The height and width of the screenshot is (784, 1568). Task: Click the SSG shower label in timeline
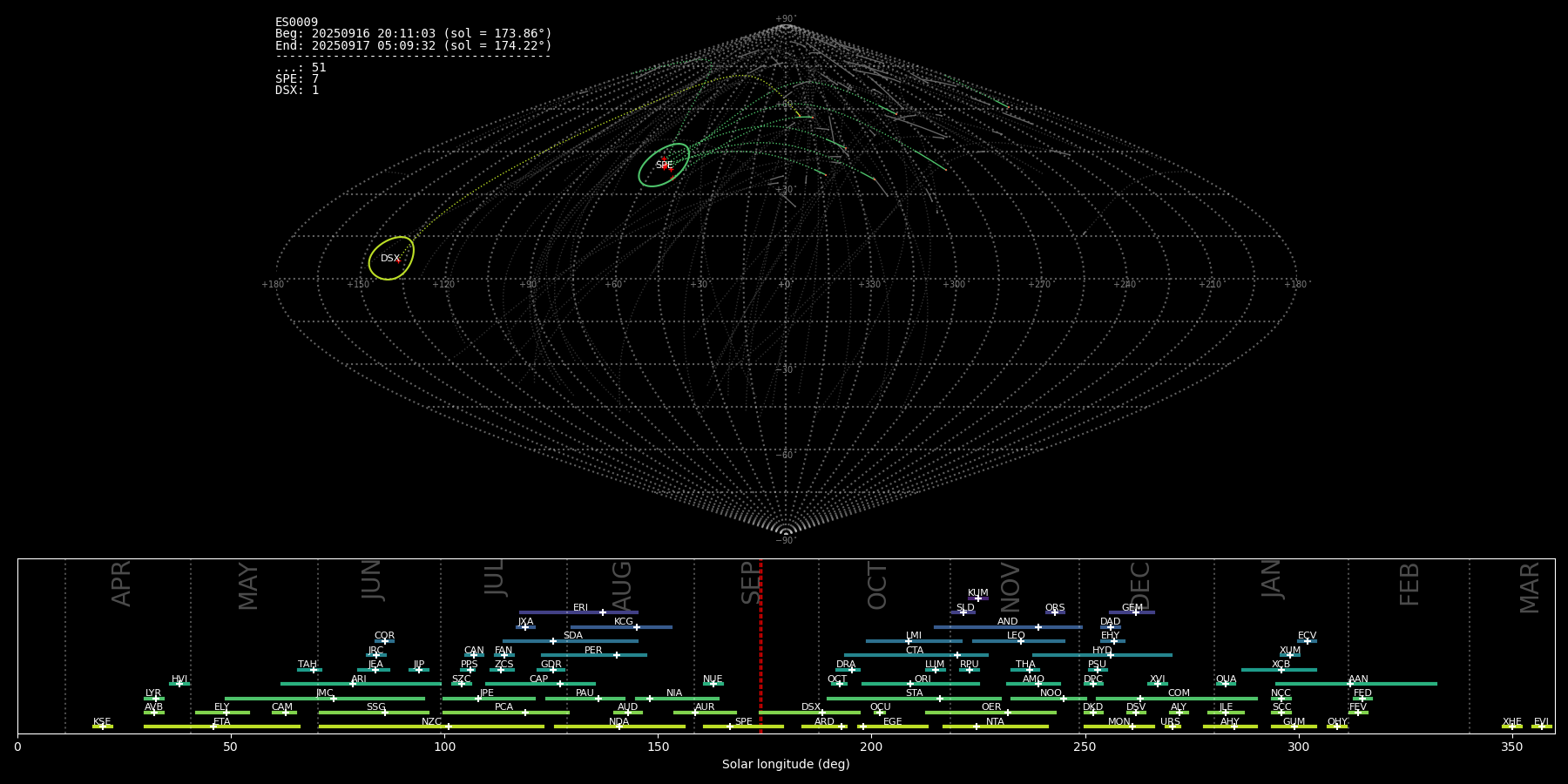point(375,707)
